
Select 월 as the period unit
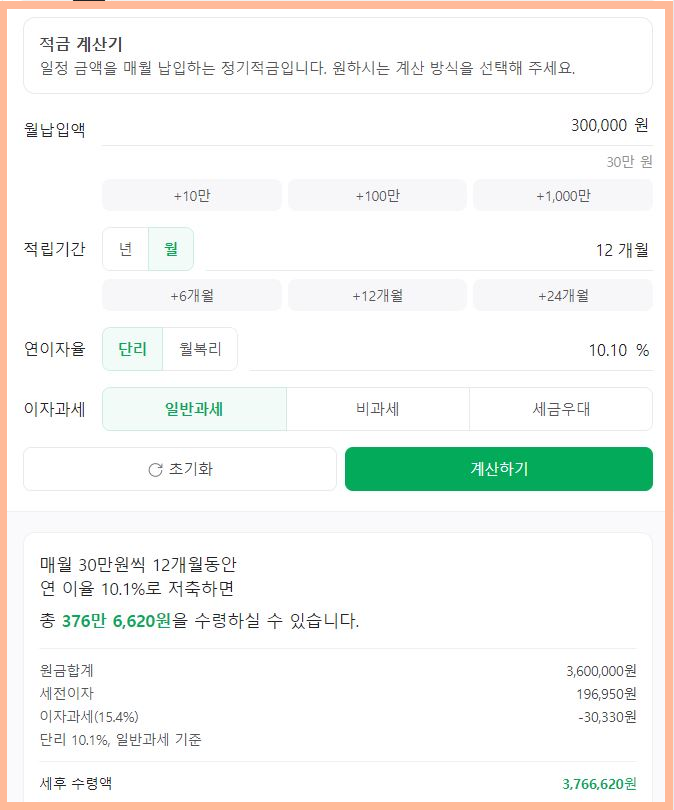(169, 248)
